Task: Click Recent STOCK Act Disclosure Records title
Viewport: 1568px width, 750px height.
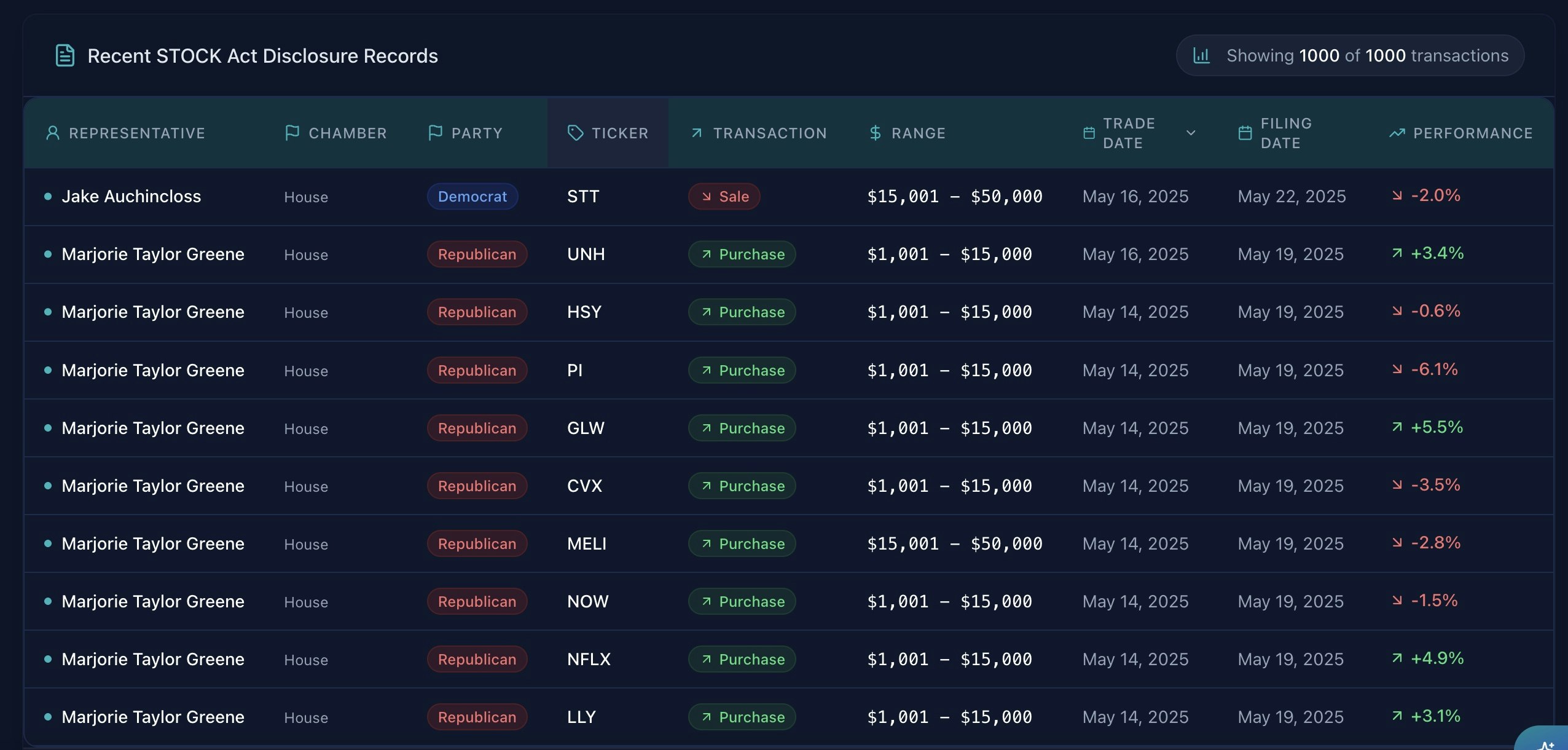Action: point(262,56)
